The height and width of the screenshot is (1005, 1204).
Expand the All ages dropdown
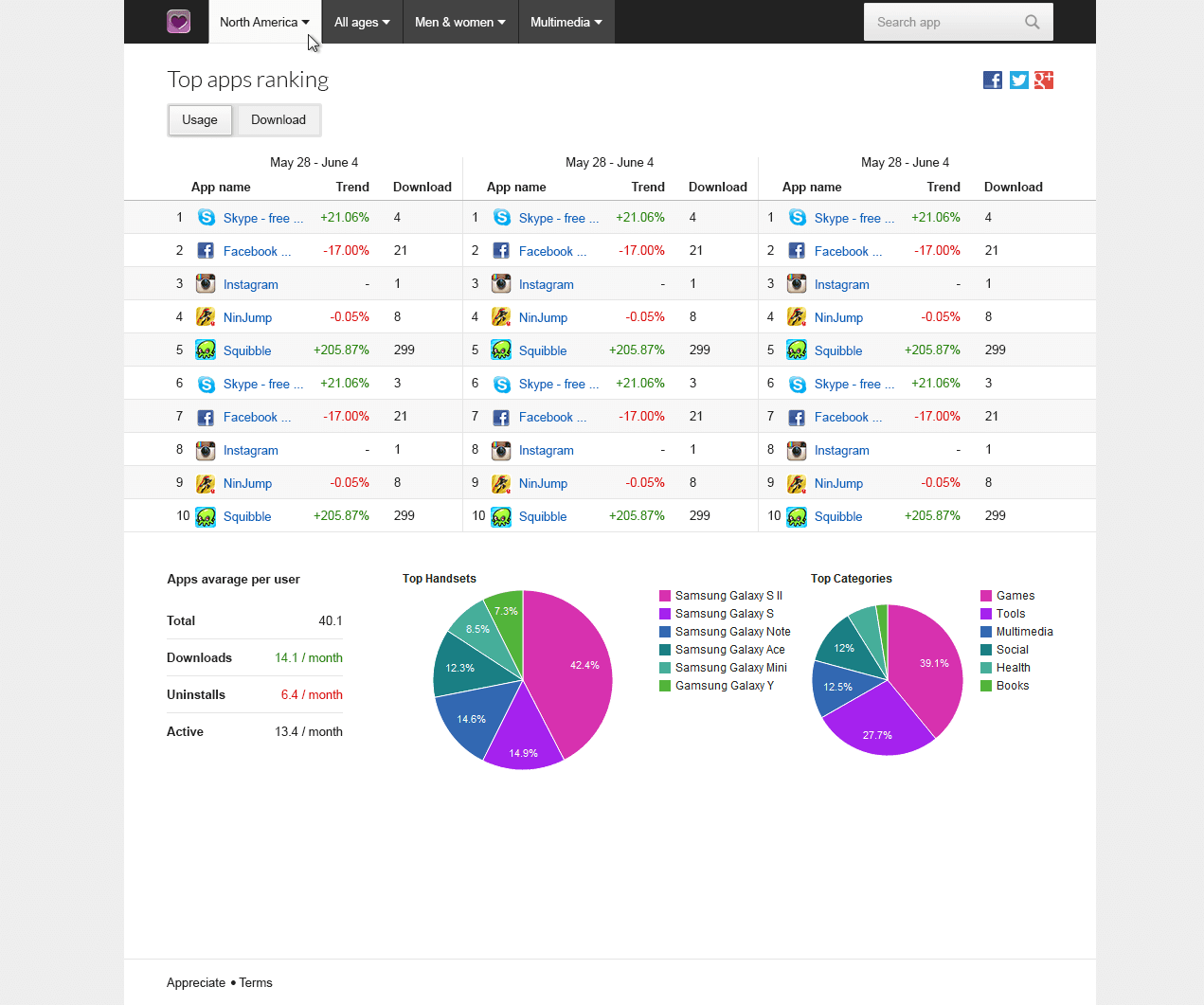click(362, 22)
